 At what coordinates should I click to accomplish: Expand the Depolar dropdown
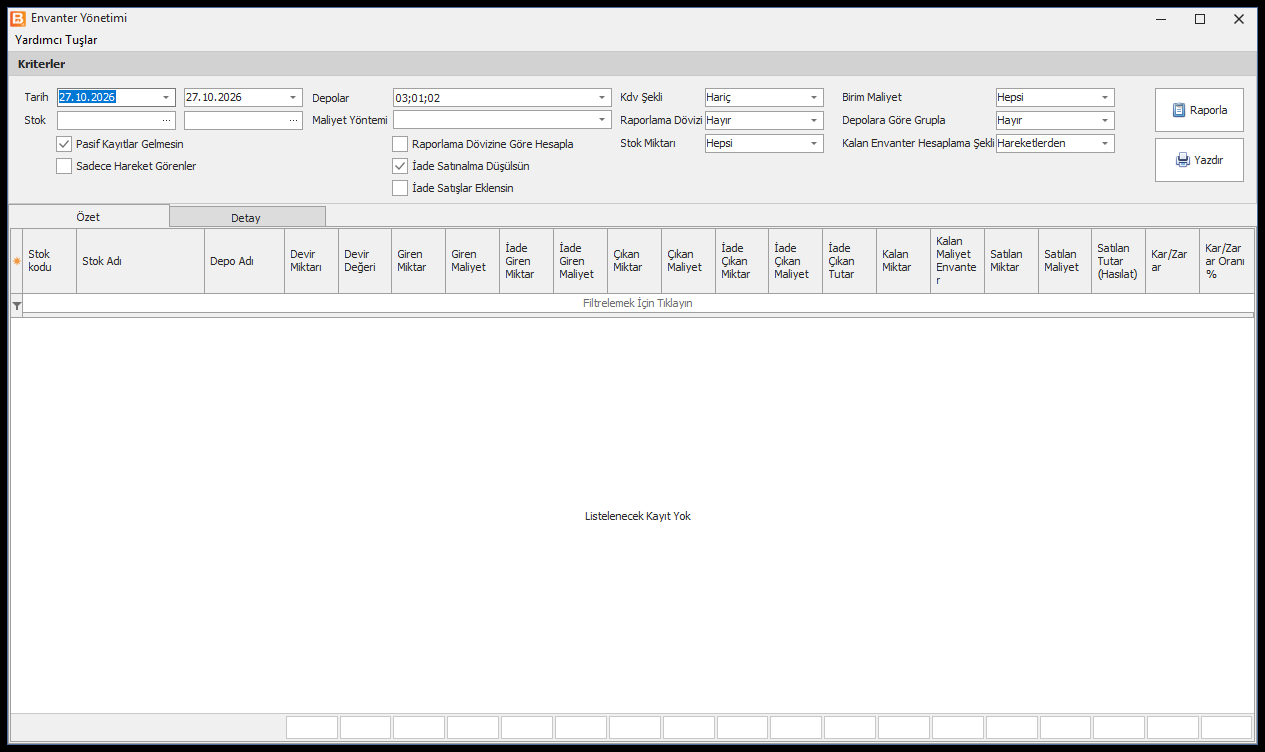tap(602, 98)
